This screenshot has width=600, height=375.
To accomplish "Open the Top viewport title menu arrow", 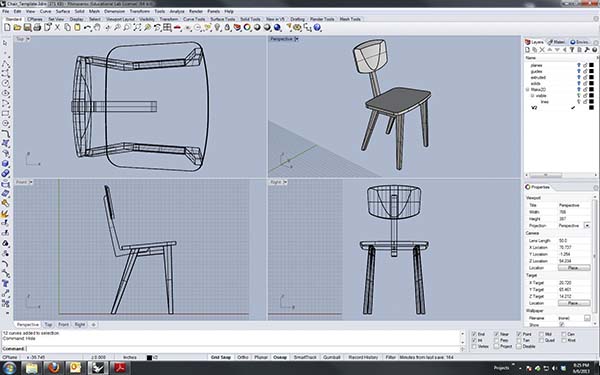I will point(28,39).
